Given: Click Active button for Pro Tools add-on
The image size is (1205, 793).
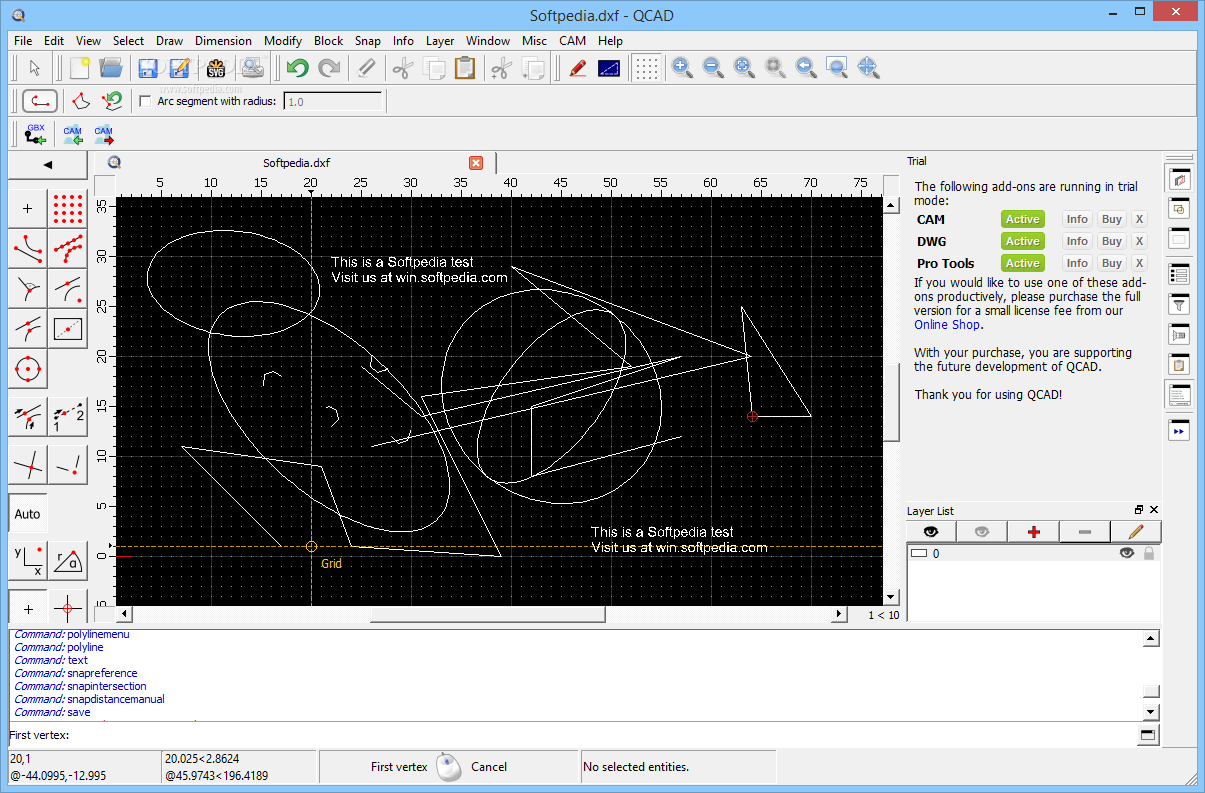Looking at the screenshot, I should coord(1022,263).
